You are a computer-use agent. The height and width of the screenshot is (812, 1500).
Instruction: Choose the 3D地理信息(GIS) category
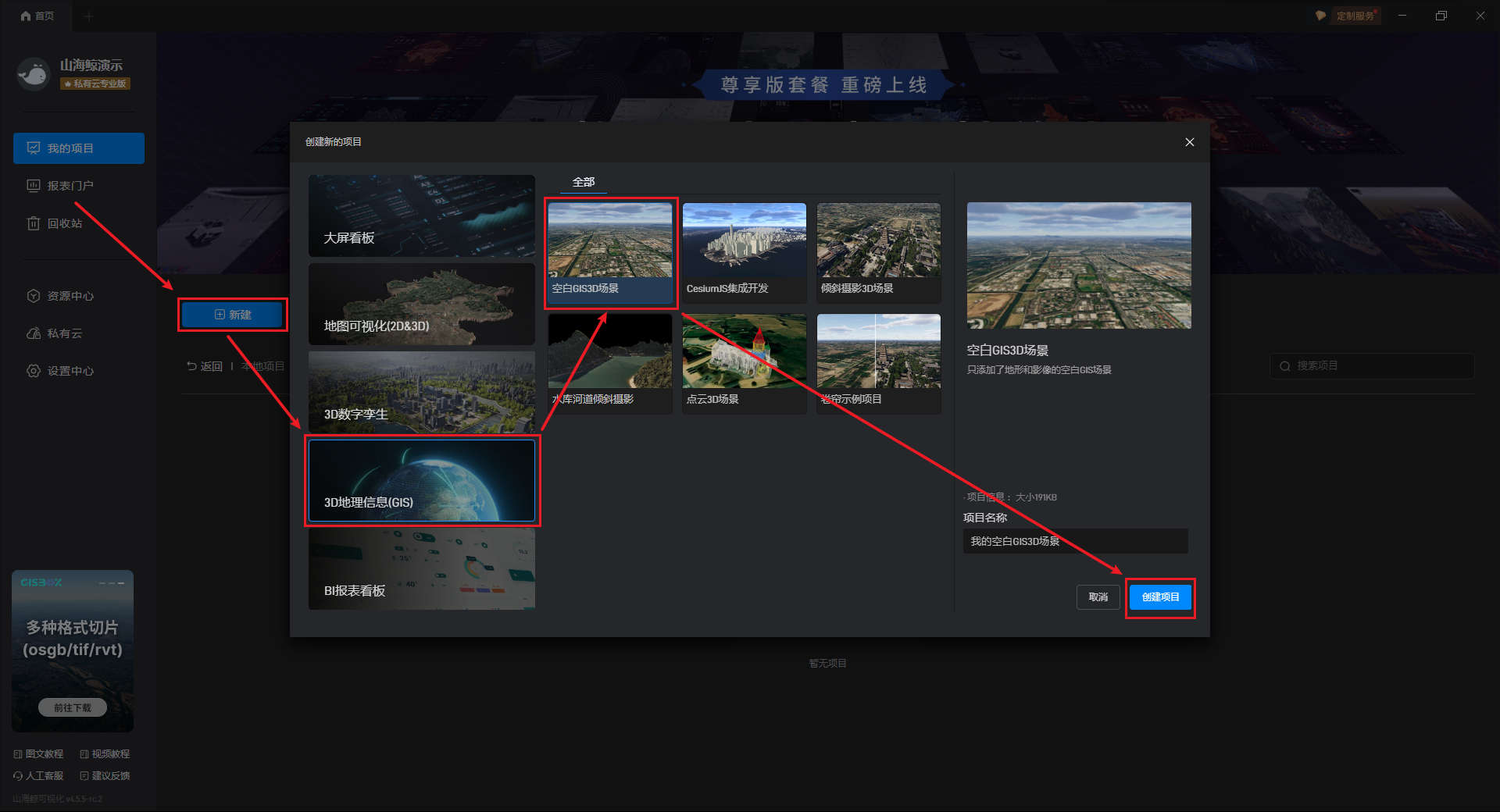click(422, 481)
